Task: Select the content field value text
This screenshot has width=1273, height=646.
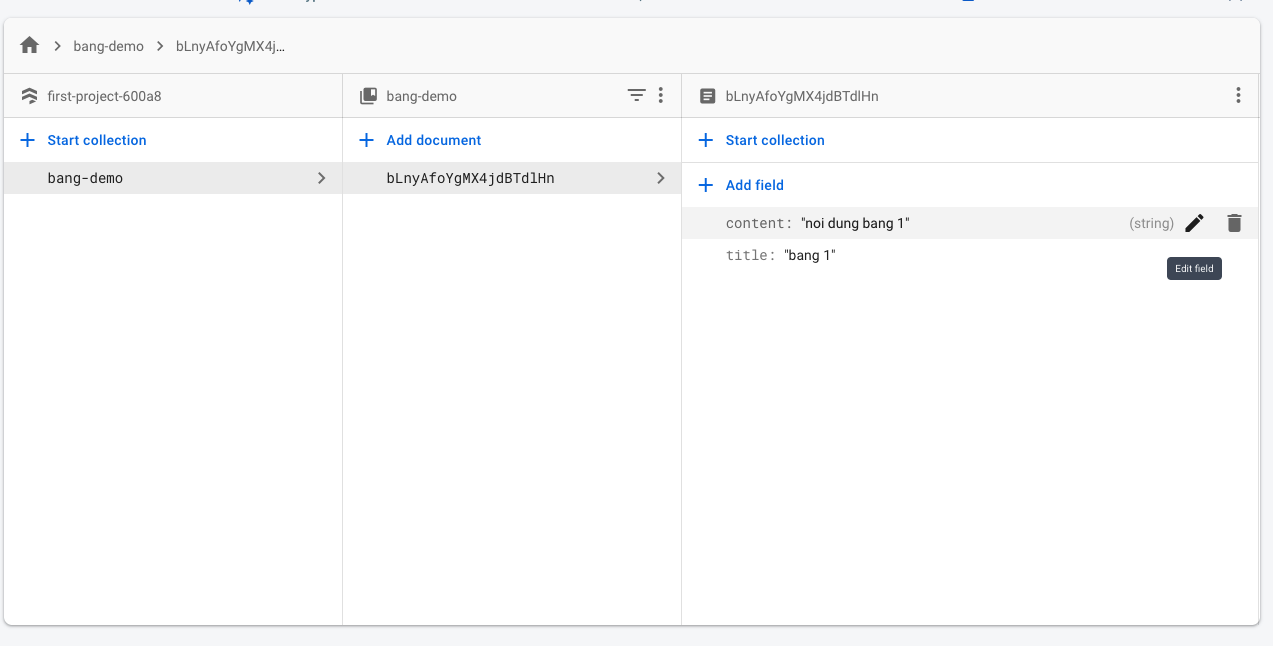Action: click(x=855, y=223)
